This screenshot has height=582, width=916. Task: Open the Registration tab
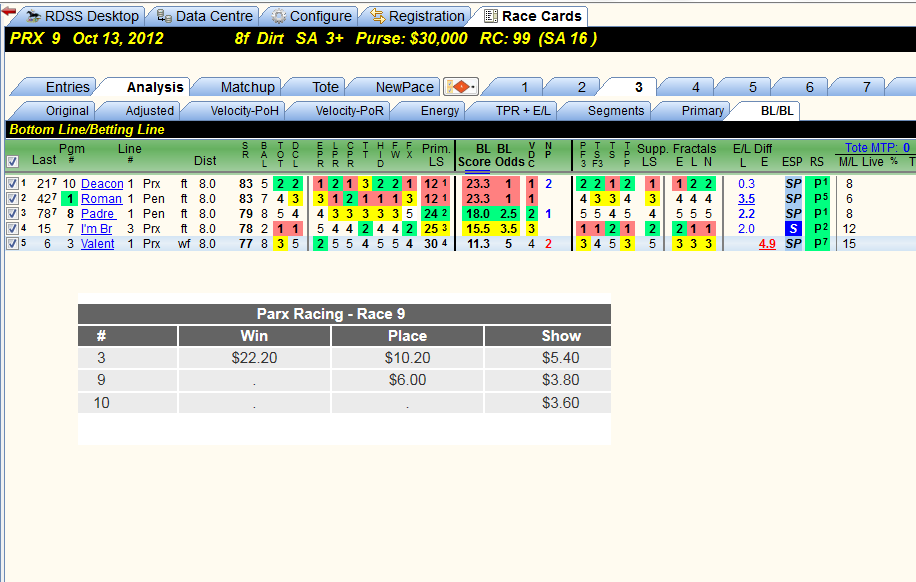[418, 16]
